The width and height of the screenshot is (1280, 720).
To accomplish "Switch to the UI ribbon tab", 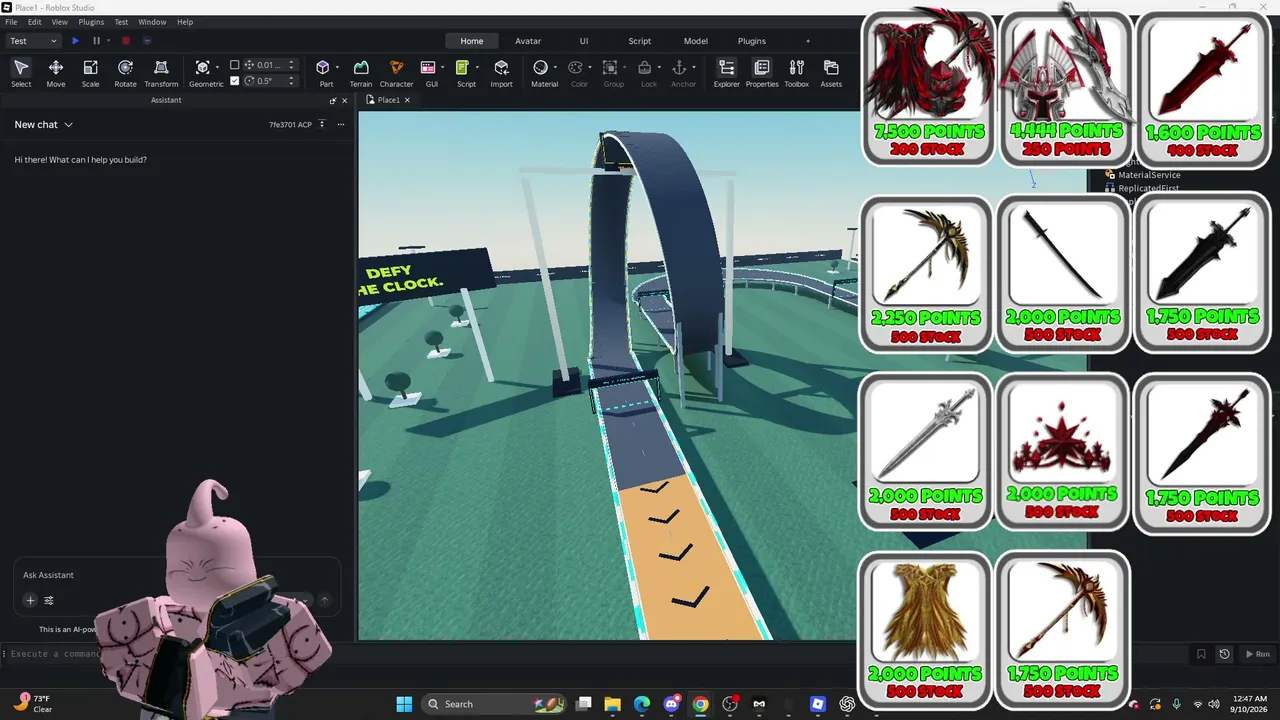I will pyautogui.click(x=584, y=41).
